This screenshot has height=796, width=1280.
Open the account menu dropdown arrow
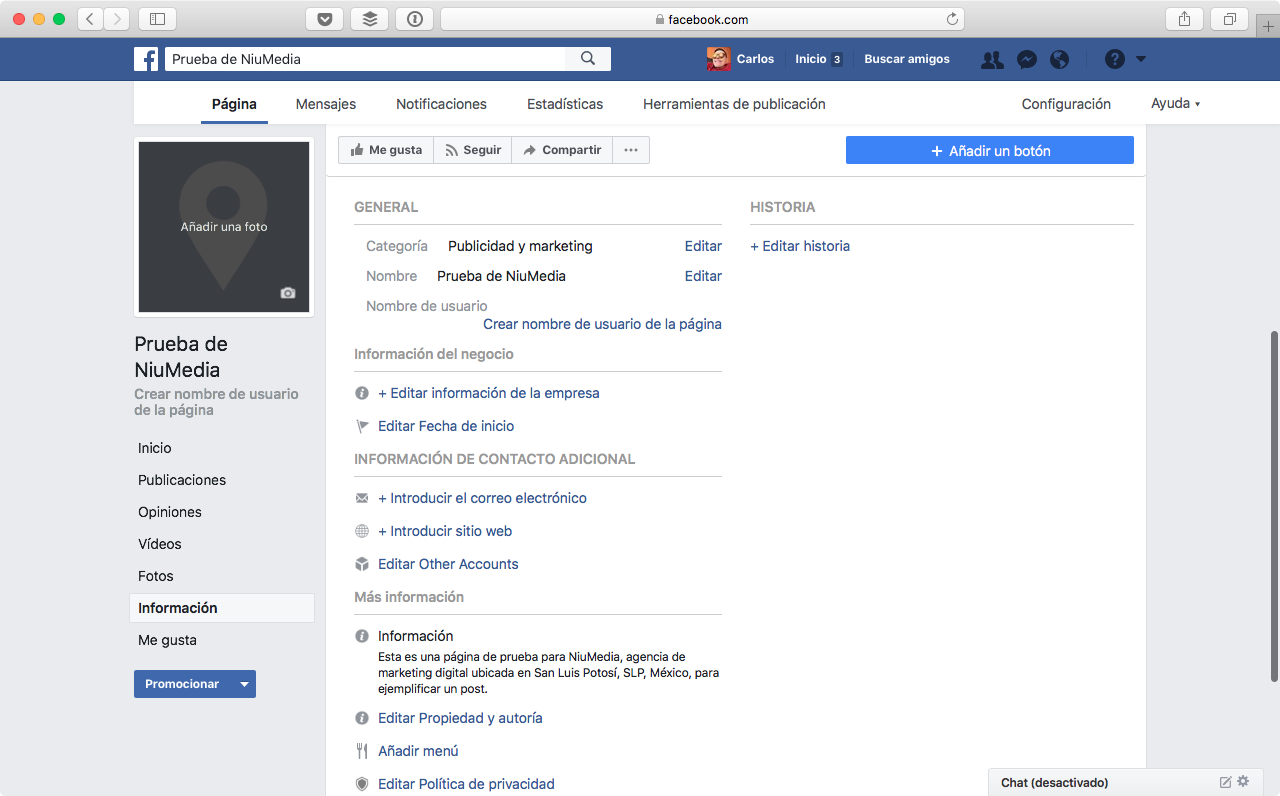click(x=1141, y=59)
